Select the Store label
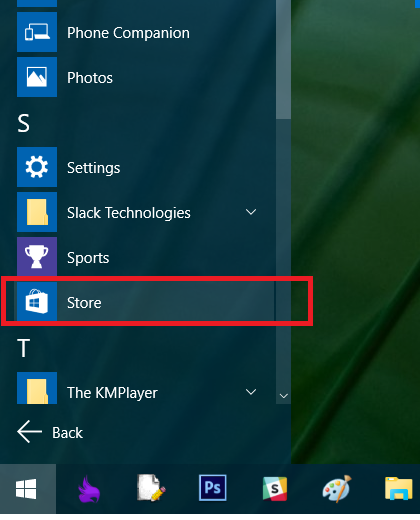The height and width of the screenshot is (520, 420). 84,303
